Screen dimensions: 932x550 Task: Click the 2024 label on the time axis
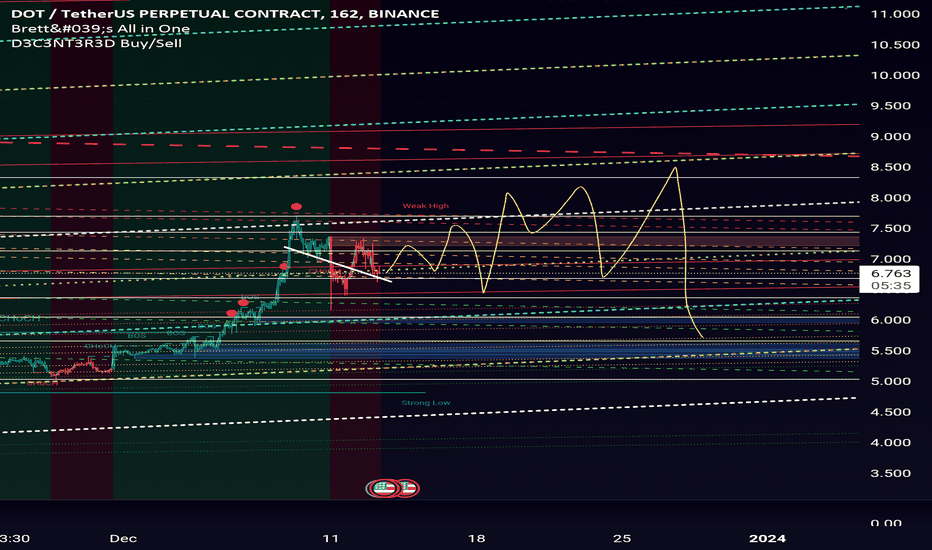767,538
